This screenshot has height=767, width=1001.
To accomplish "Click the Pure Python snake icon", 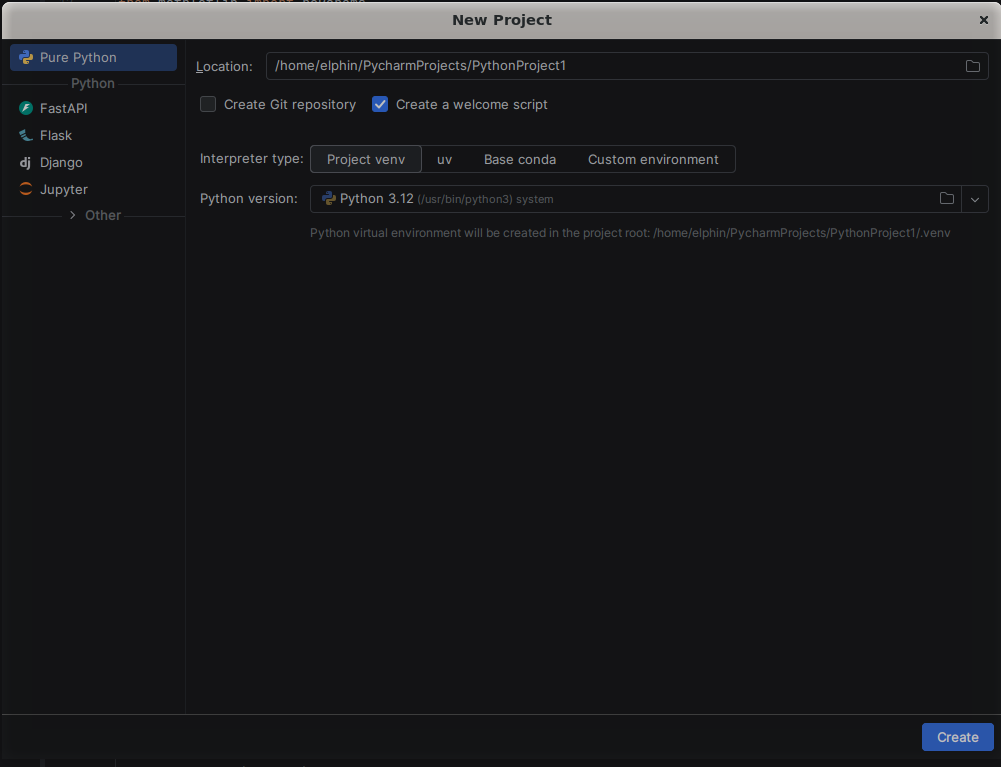I will pos(26,58).
